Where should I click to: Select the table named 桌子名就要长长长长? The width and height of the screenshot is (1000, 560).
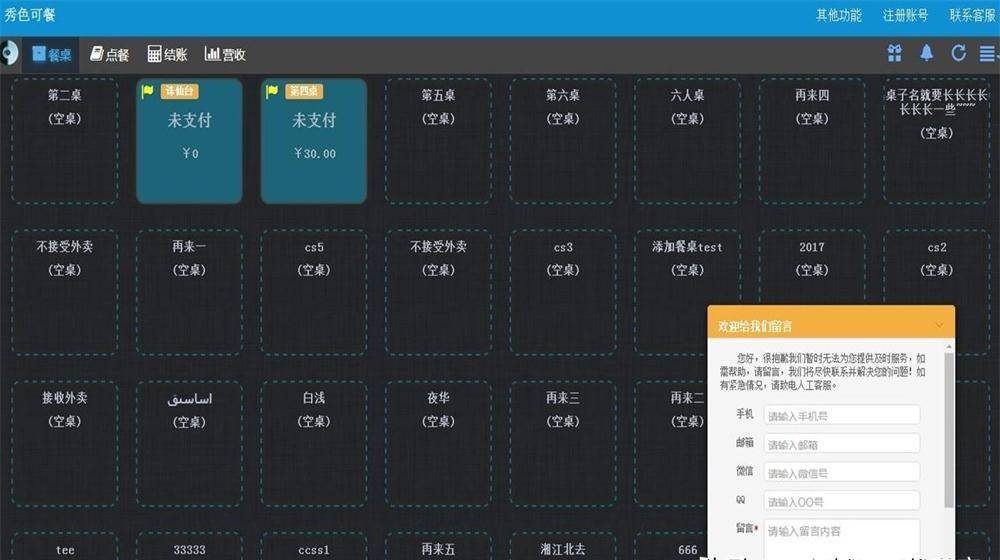(936, 141)
